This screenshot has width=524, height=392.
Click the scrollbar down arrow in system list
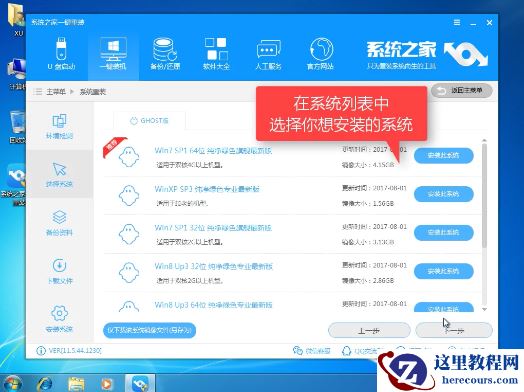pyautogui.click(x=484, y=310)
